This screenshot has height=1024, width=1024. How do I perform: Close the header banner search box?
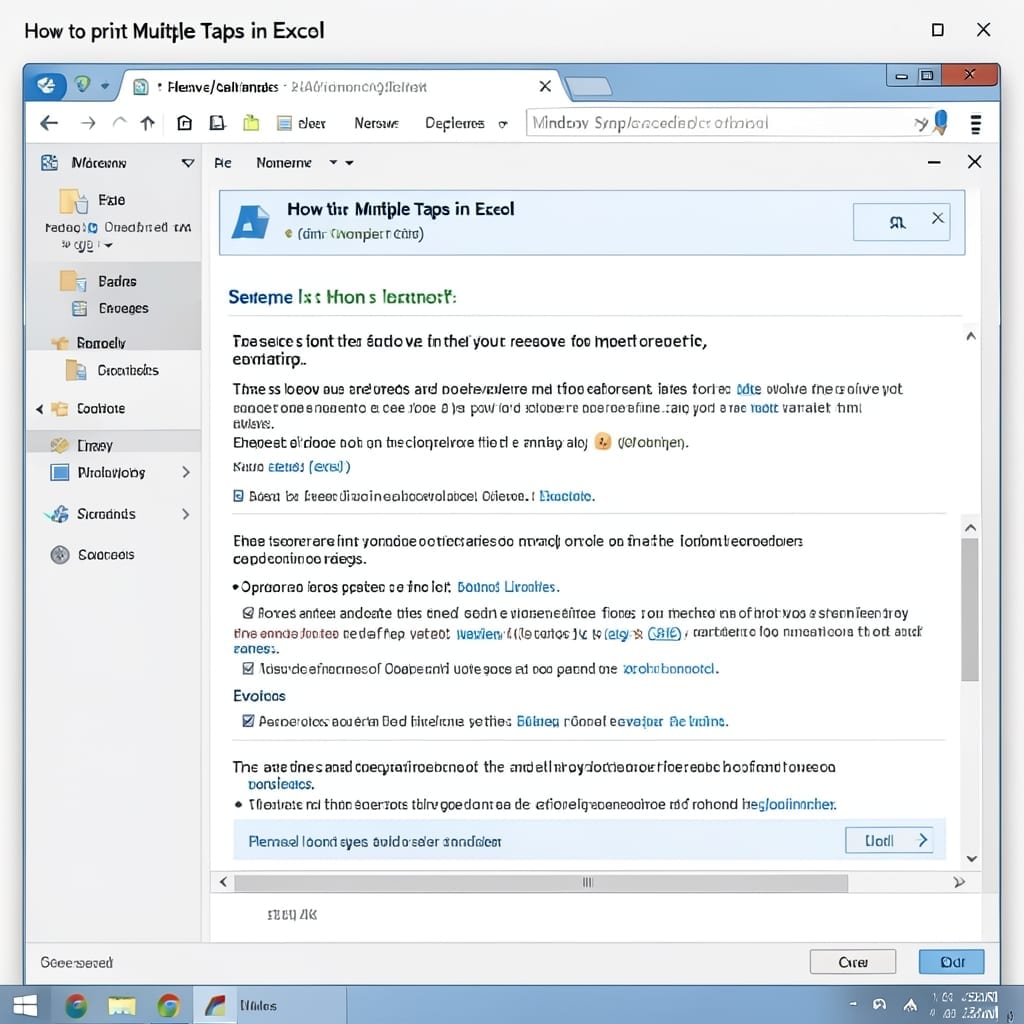click(x=938, y=218)
